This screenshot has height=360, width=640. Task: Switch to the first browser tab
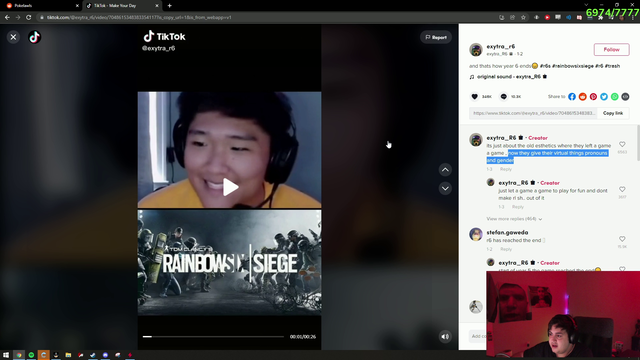click(x=41, y=6)
